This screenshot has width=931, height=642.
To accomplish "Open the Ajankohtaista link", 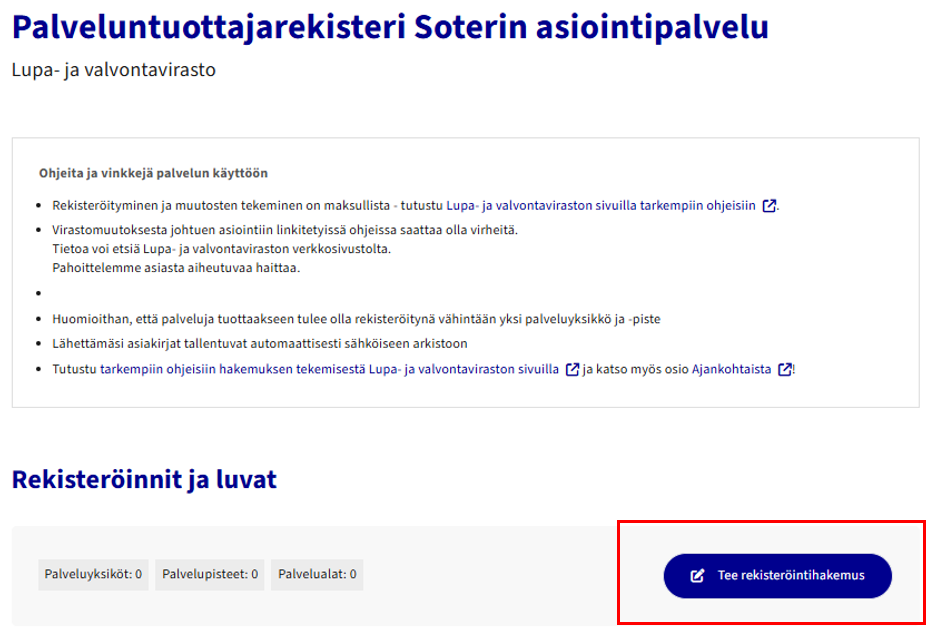I will [x=731, y=369].
